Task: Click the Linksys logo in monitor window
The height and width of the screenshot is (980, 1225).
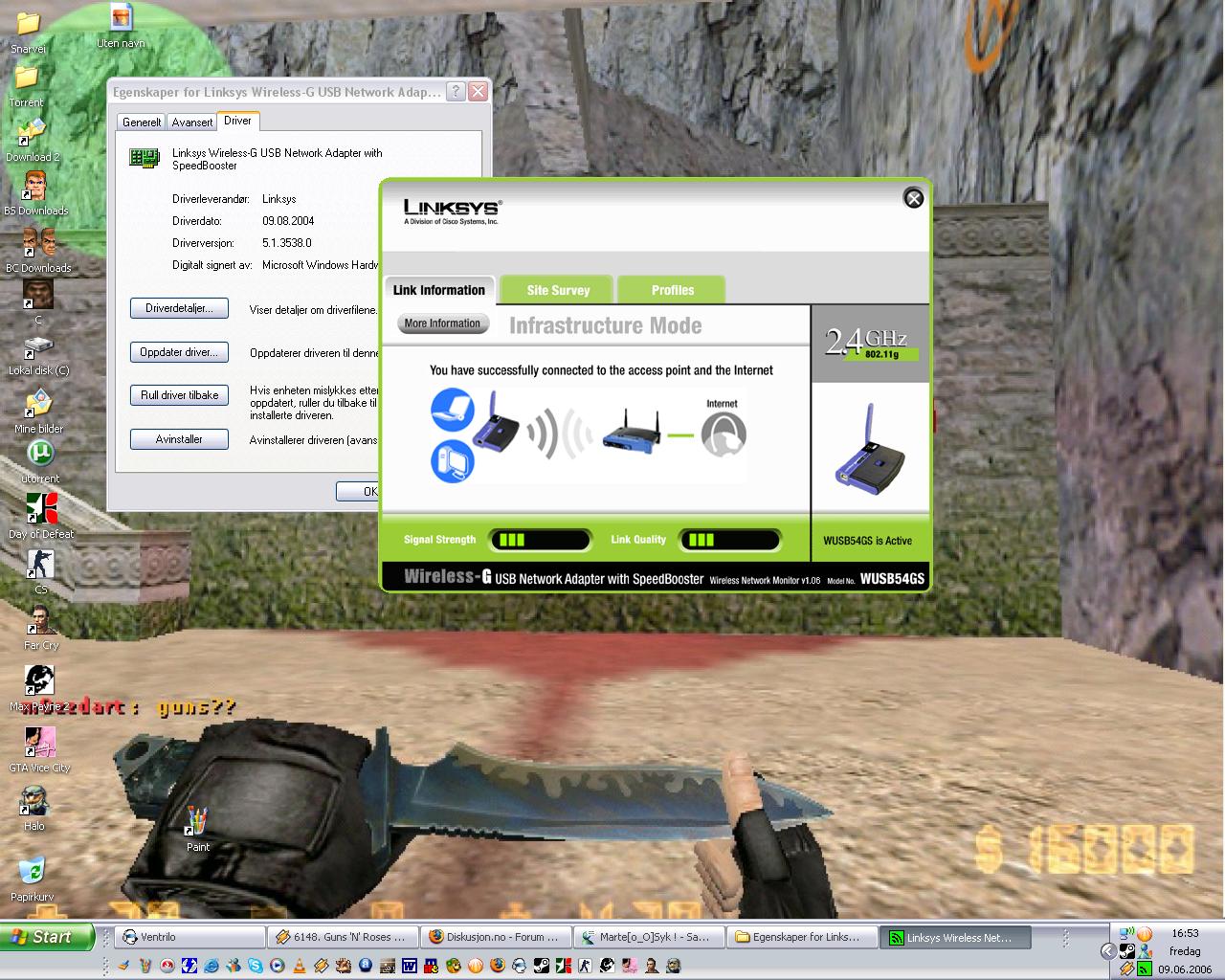Action: (x=452, y=212)
